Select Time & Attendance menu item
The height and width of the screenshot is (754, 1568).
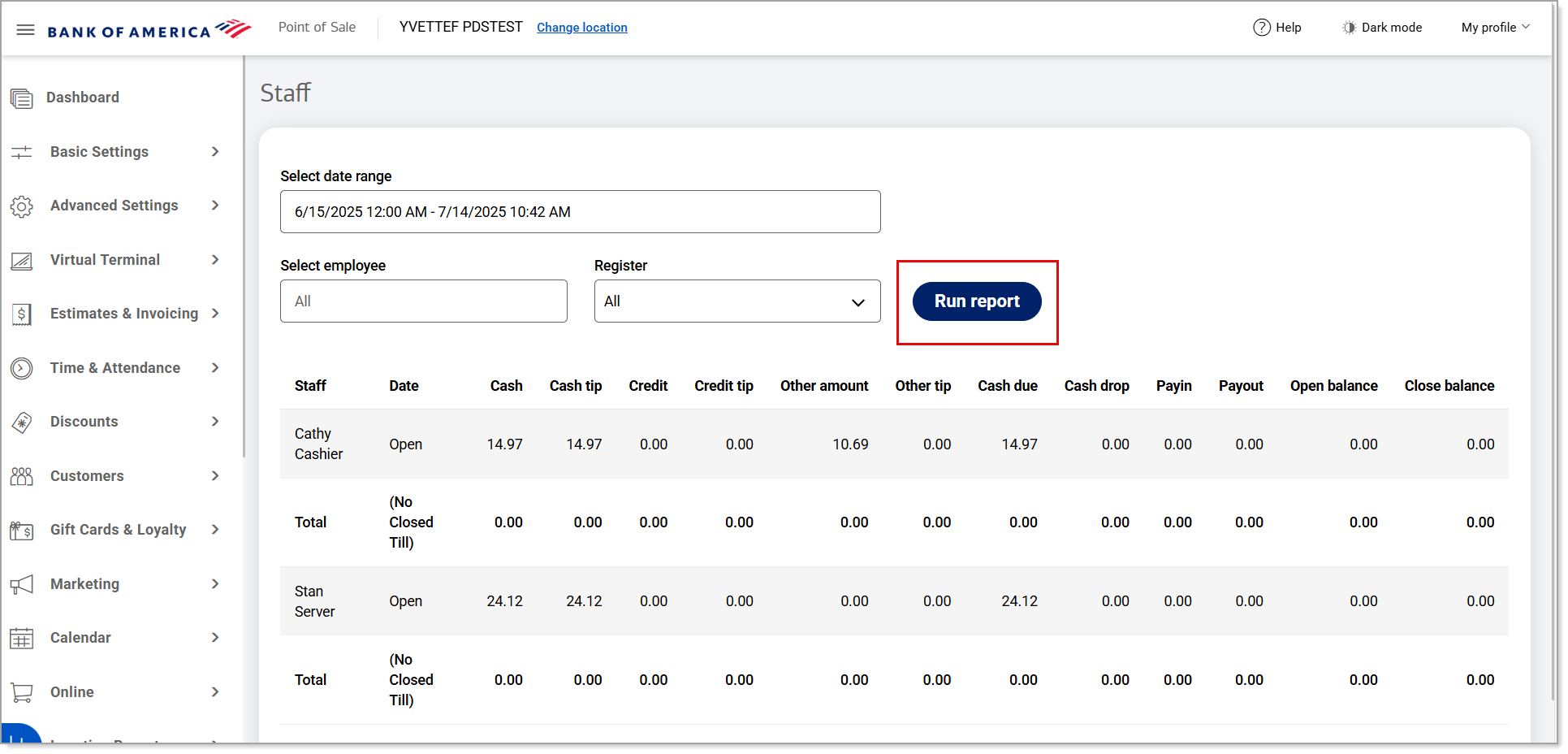[x=115, y=368]
